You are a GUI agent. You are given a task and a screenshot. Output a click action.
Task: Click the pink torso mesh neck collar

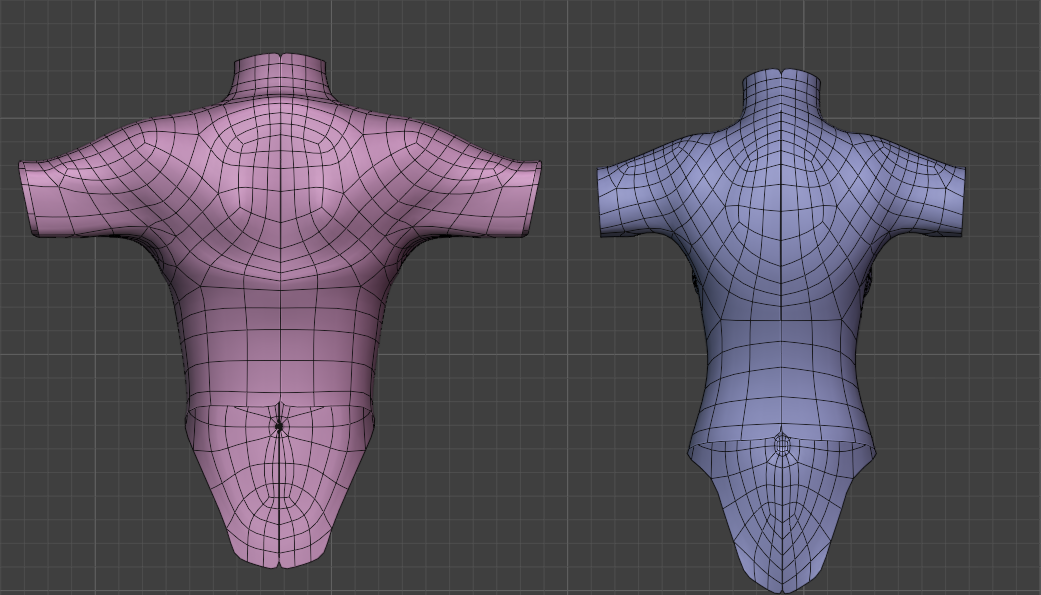[281, 76]
